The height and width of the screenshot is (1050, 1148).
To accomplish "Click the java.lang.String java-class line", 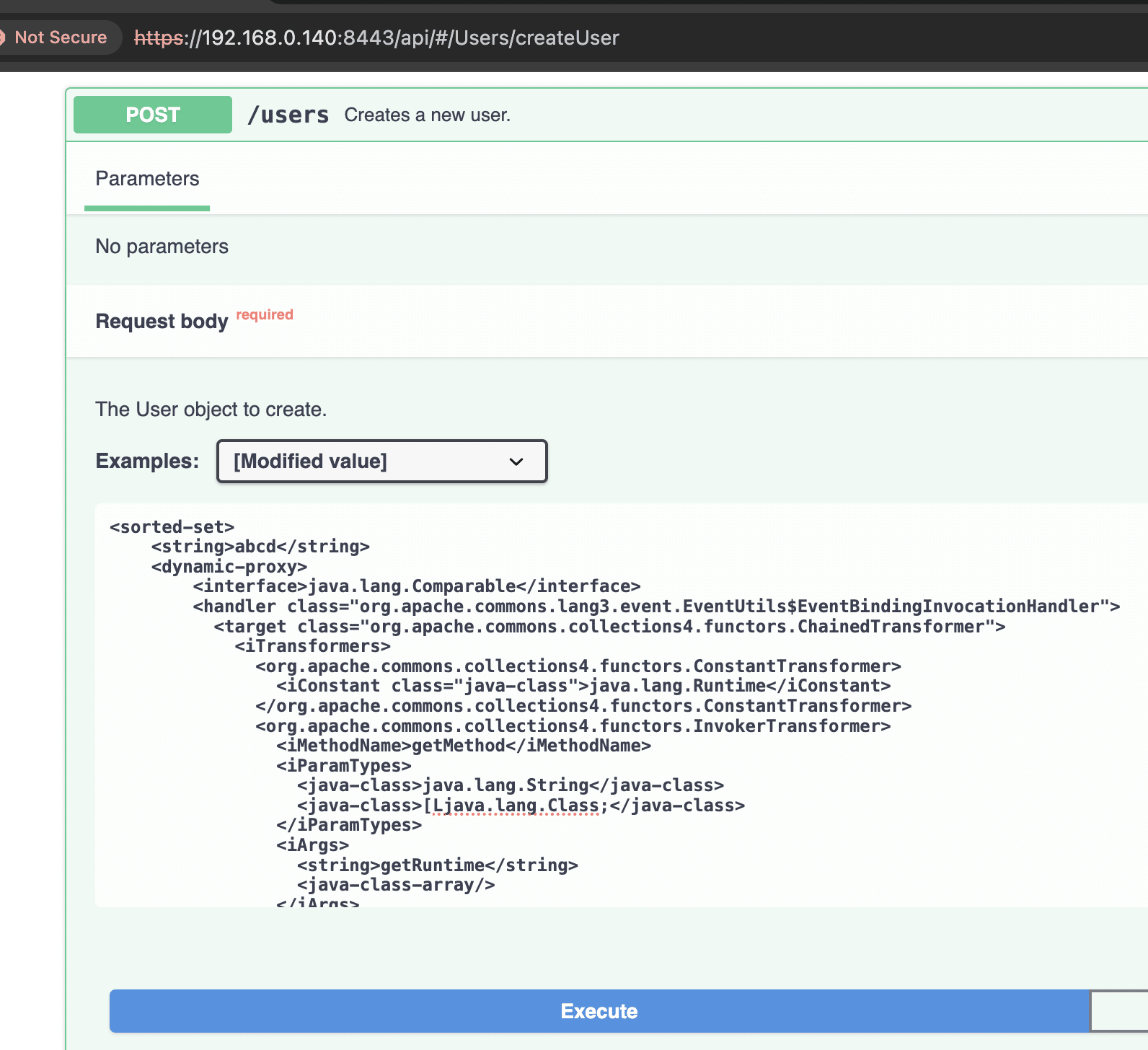I will (x=511, y=785).
